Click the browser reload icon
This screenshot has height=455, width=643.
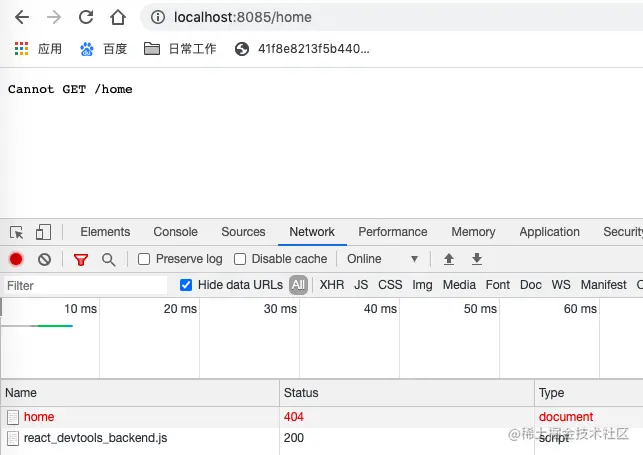[x=86, y=17]
